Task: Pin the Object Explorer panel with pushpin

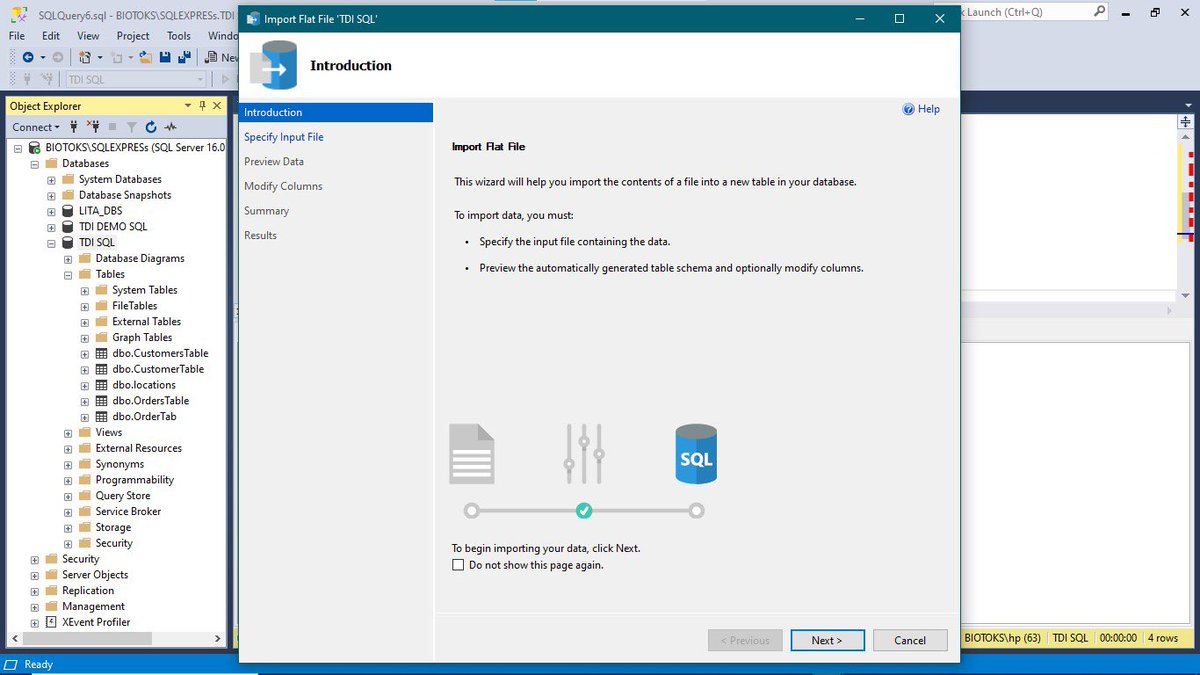Action: [203, 106]
